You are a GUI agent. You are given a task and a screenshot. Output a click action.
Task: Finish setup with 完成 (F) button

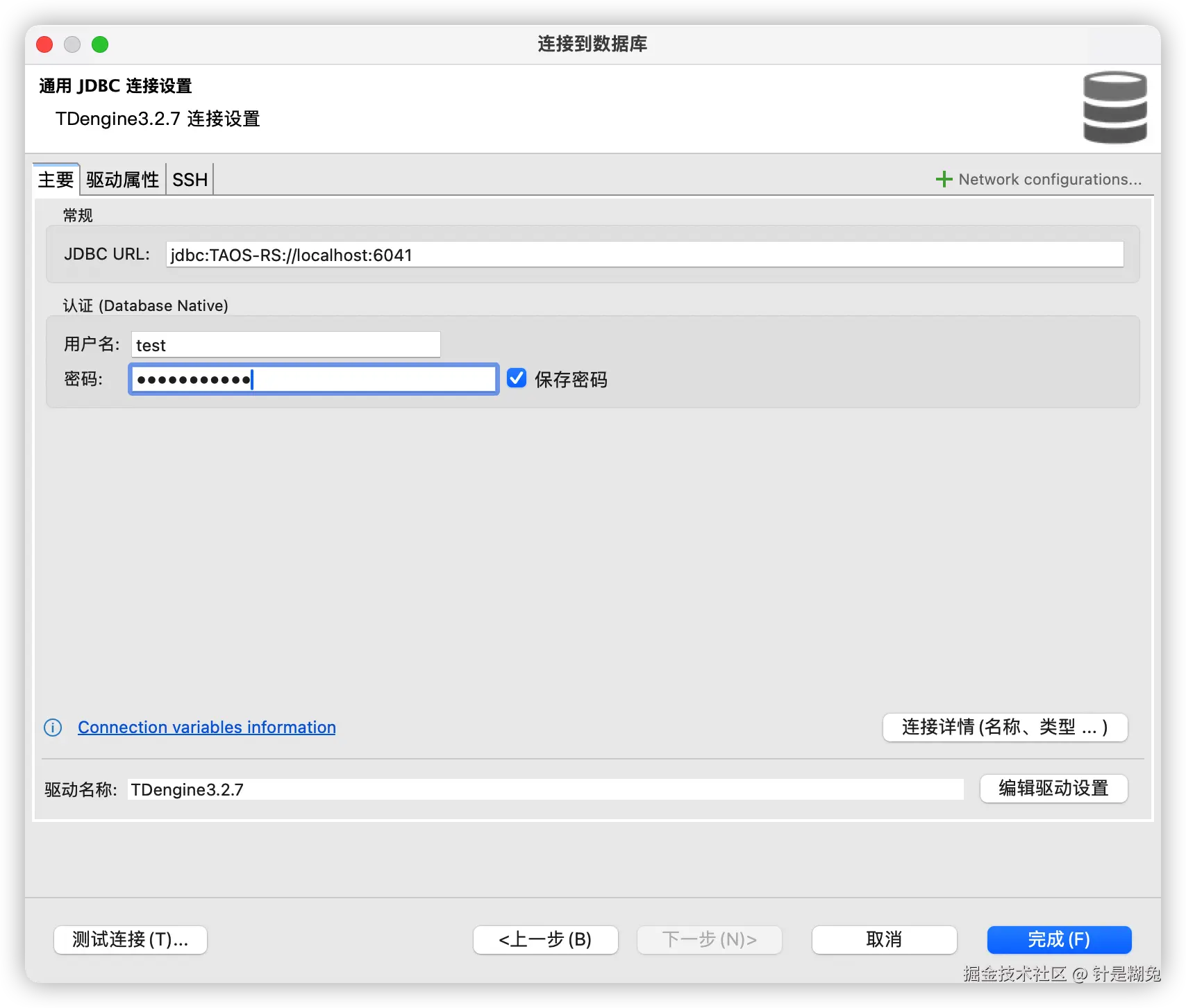pyautogui.click(x=1059, y=939)
